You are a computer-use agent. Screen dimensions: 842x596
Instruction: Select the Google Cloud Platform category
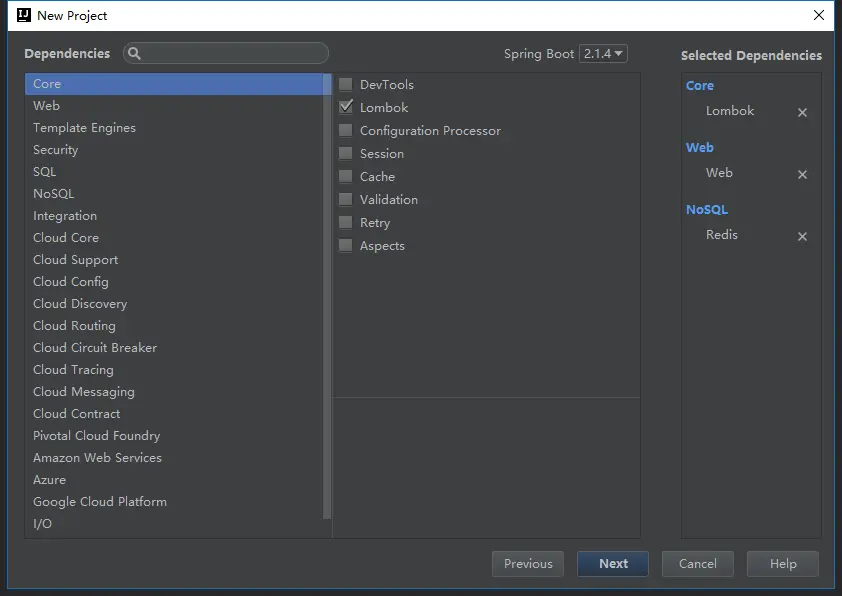(174, 502)
